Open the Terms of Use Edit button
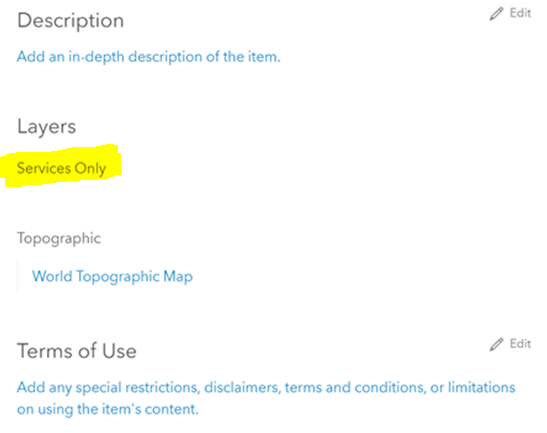This screenshot has width=547, height=433. (510, 344)
